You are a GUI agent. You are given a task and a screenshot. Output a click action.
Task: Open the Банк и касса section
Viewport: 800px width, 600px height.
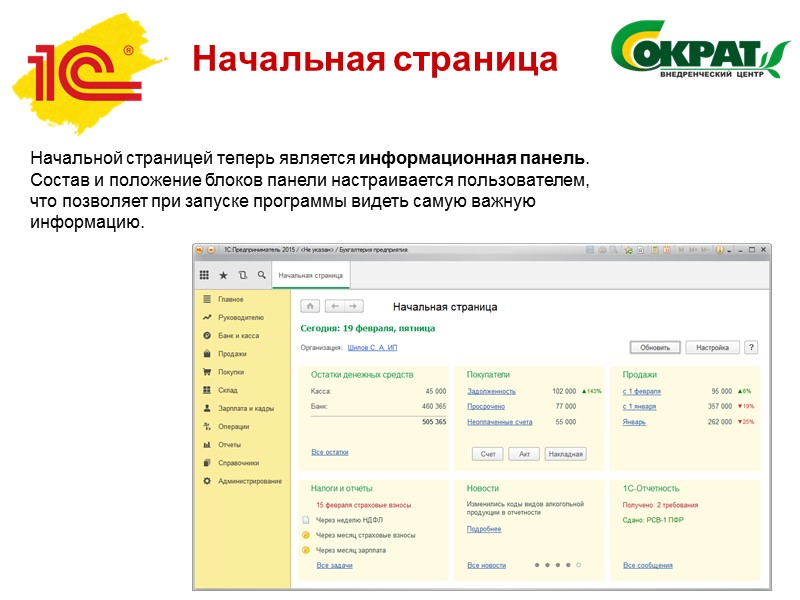coord(238,336)
